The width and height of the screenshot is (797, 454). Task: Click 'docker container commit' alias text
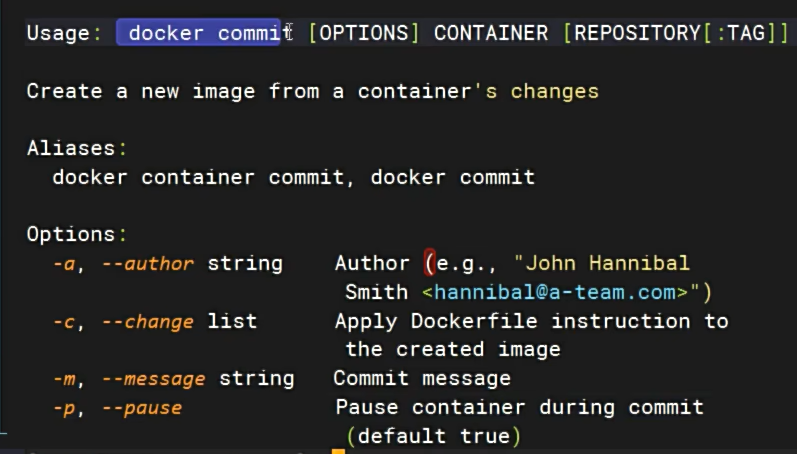198,177
